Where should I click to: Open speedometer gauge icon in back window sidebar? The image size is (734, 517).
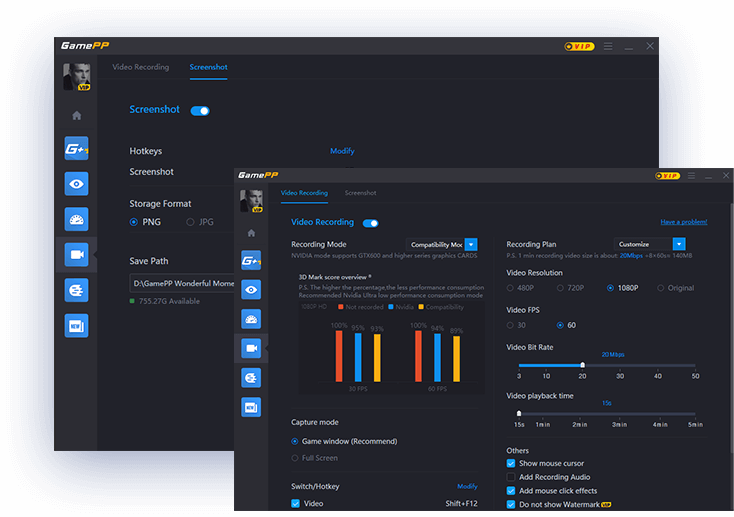coord(77,219)
